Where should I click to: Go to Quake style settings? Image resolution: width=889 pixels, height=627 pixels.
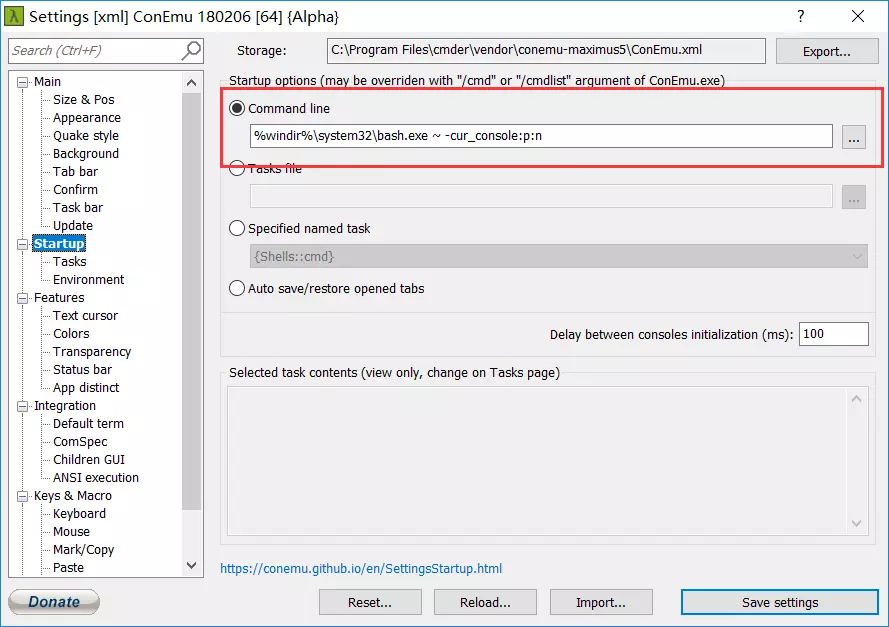[x=86, y=136]
